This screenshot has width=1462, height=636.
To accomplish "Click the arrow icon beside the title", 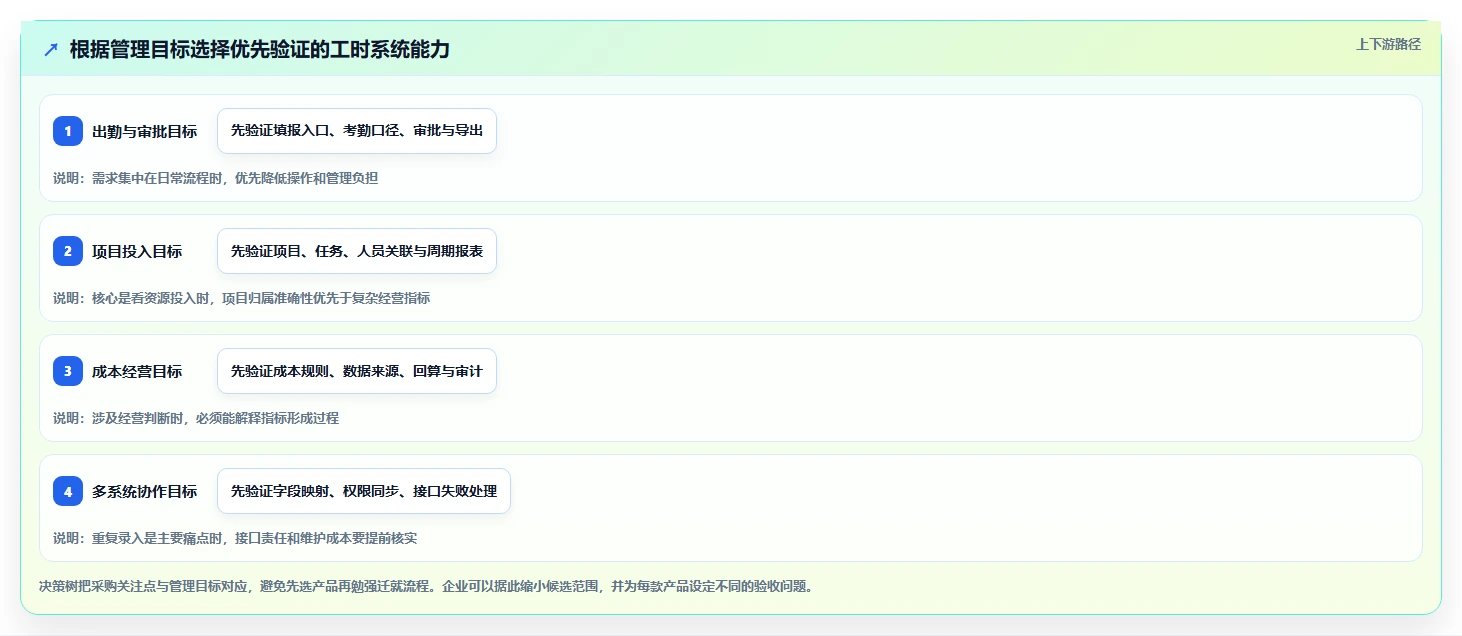I will coord(51,49).
